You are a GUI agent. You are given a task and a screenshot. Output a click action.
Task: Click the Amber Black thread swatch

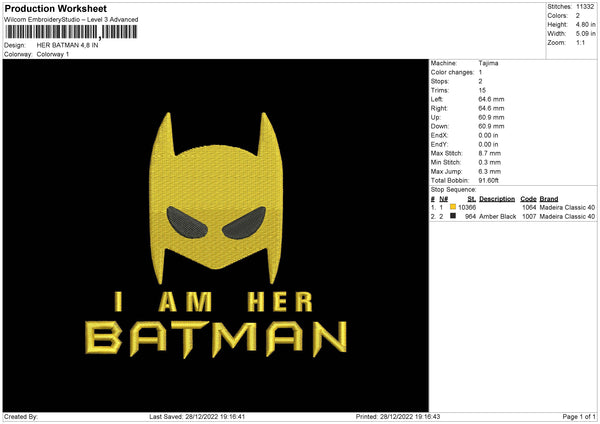453,216
